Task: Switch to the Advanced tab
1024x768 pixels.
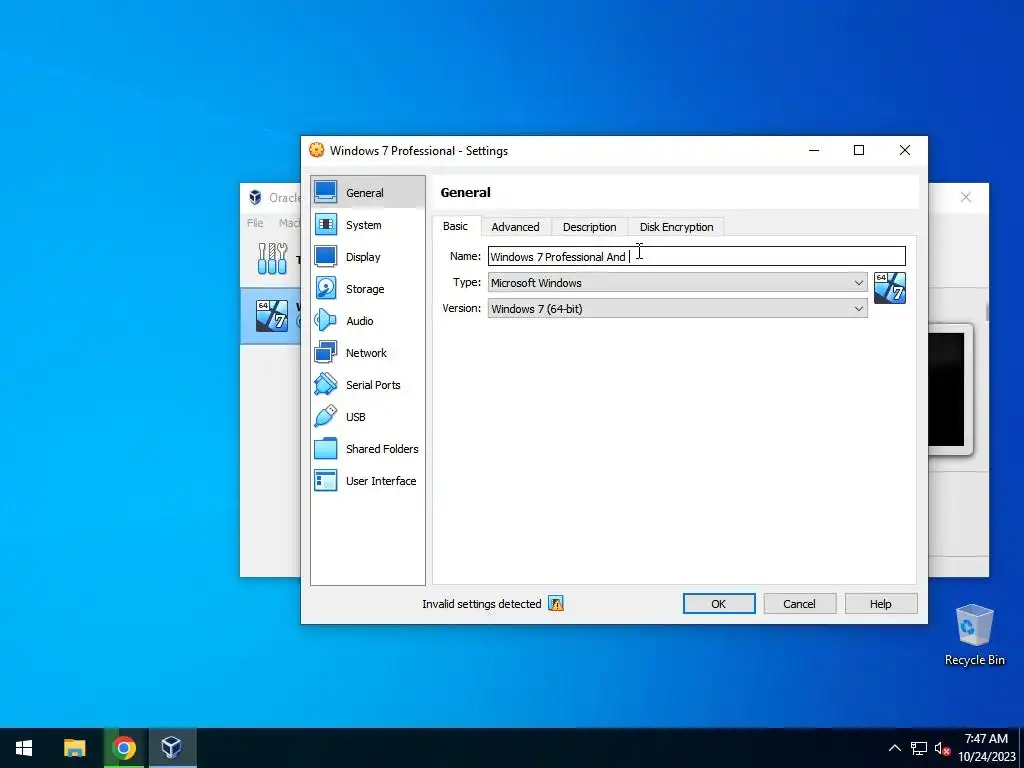Action: 515,227
